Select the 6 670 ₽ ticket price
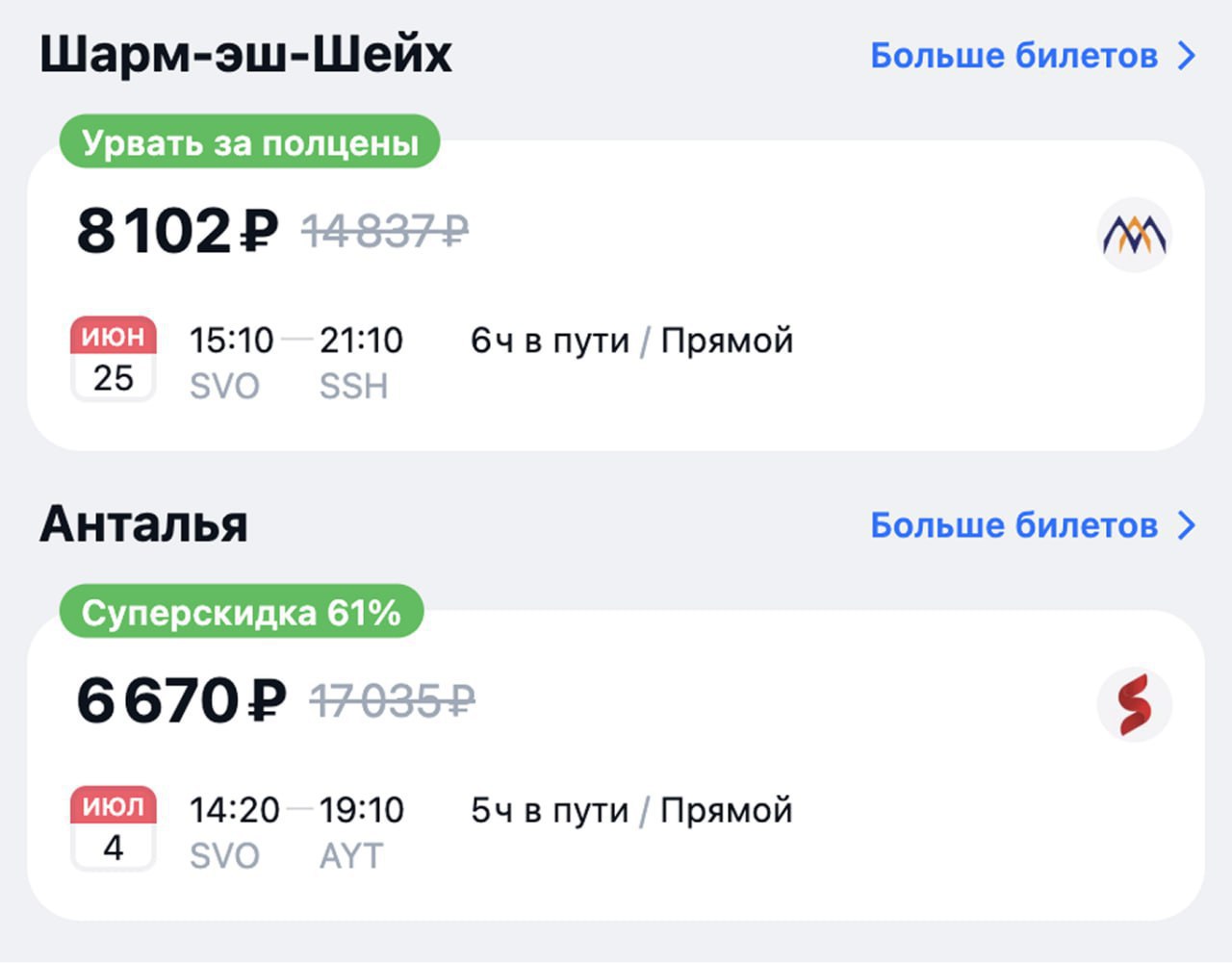The image size is (1232, 963). coord(181,700)
